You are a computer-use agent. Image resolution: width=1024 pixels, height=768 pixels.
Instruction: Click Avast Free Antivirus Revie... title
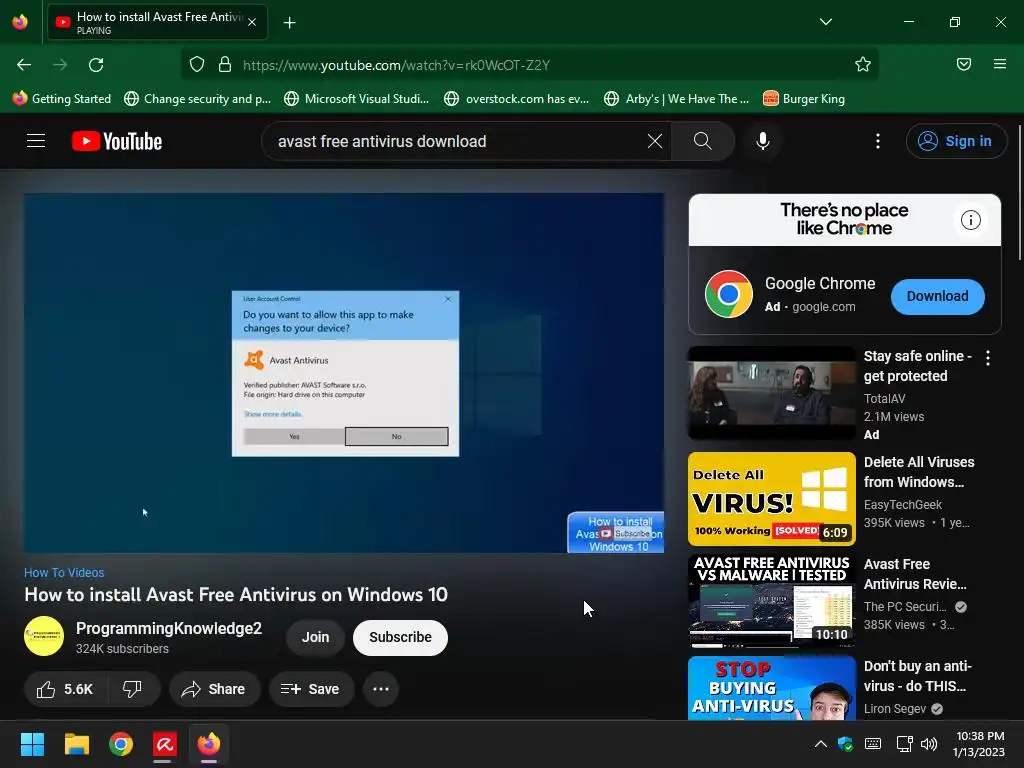[x=915, y=574]
